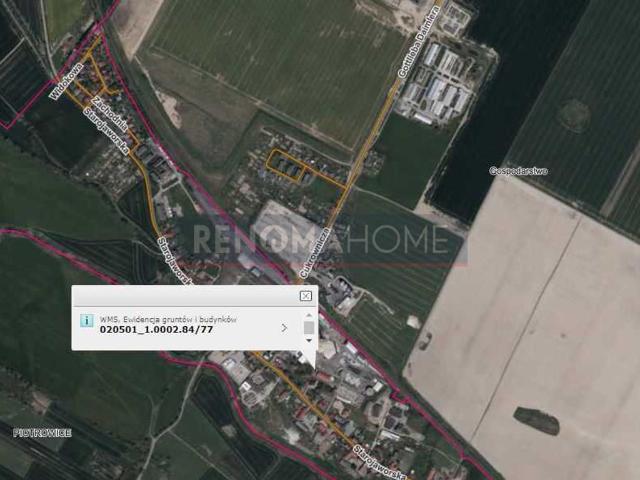Expand parcel details with right chevron
Image resolution: width=640 pixels, height=480 pixels.
284,328
